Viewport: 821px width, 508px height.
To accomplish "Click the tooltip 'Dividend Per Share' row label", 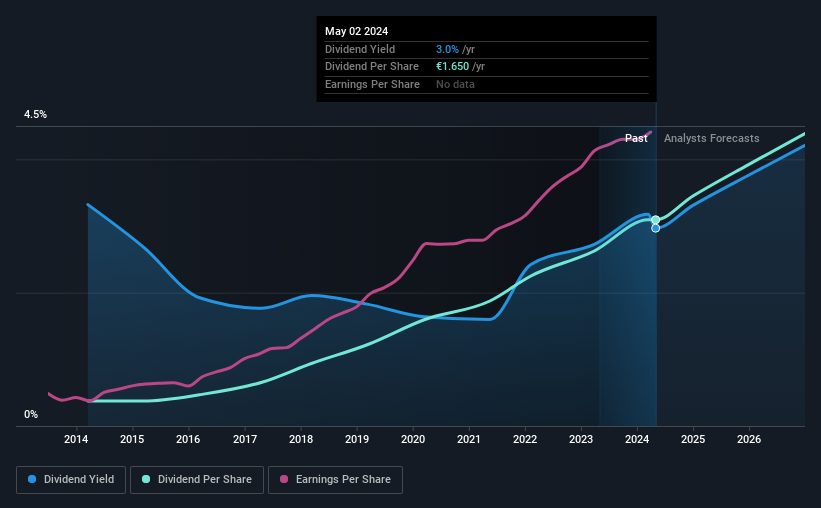I will [372, 67].
